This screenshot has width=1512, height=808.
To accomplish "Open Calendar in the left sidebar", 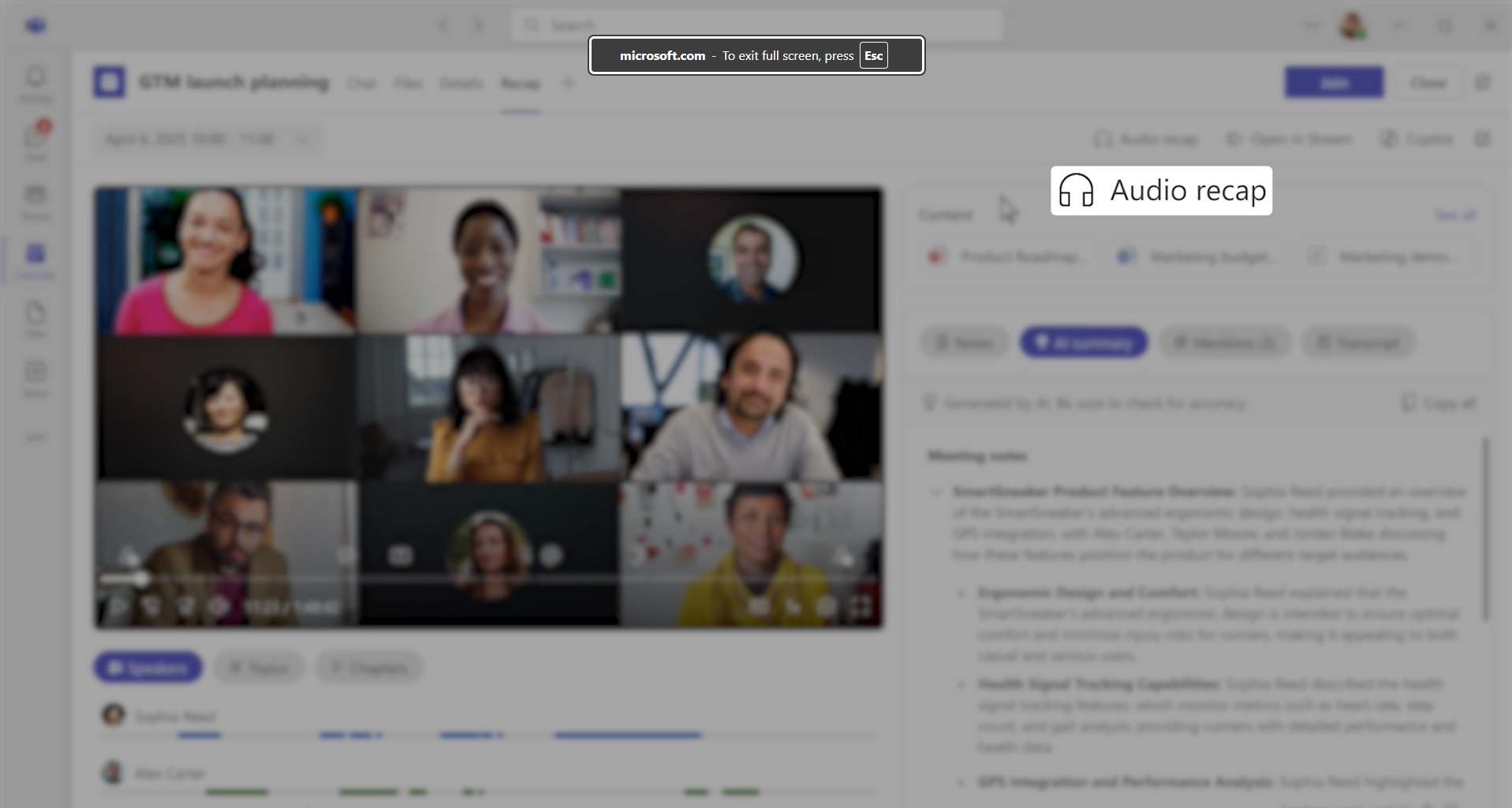I will [x=35, y=260].
